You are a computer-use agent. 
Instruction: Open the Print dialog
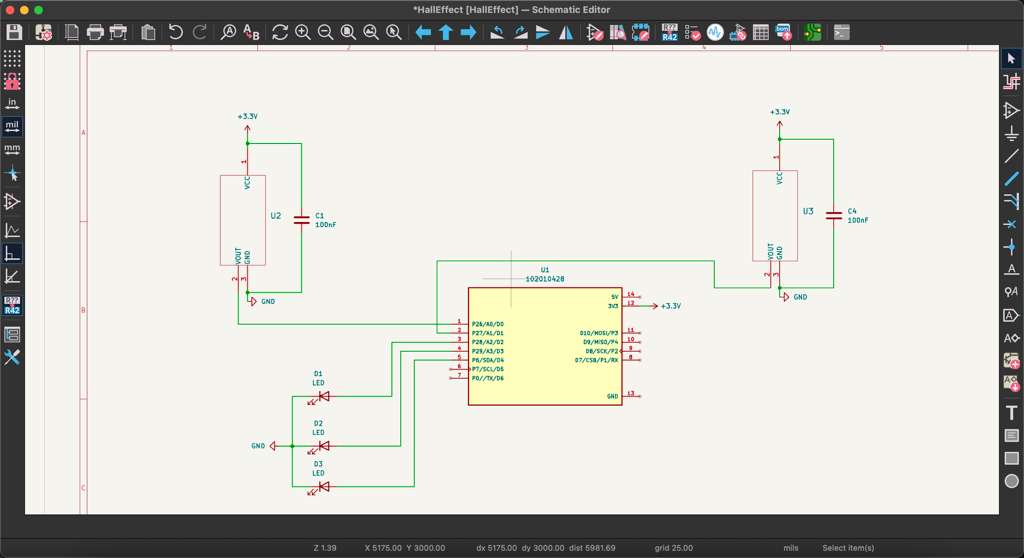(x=95, y=33)
